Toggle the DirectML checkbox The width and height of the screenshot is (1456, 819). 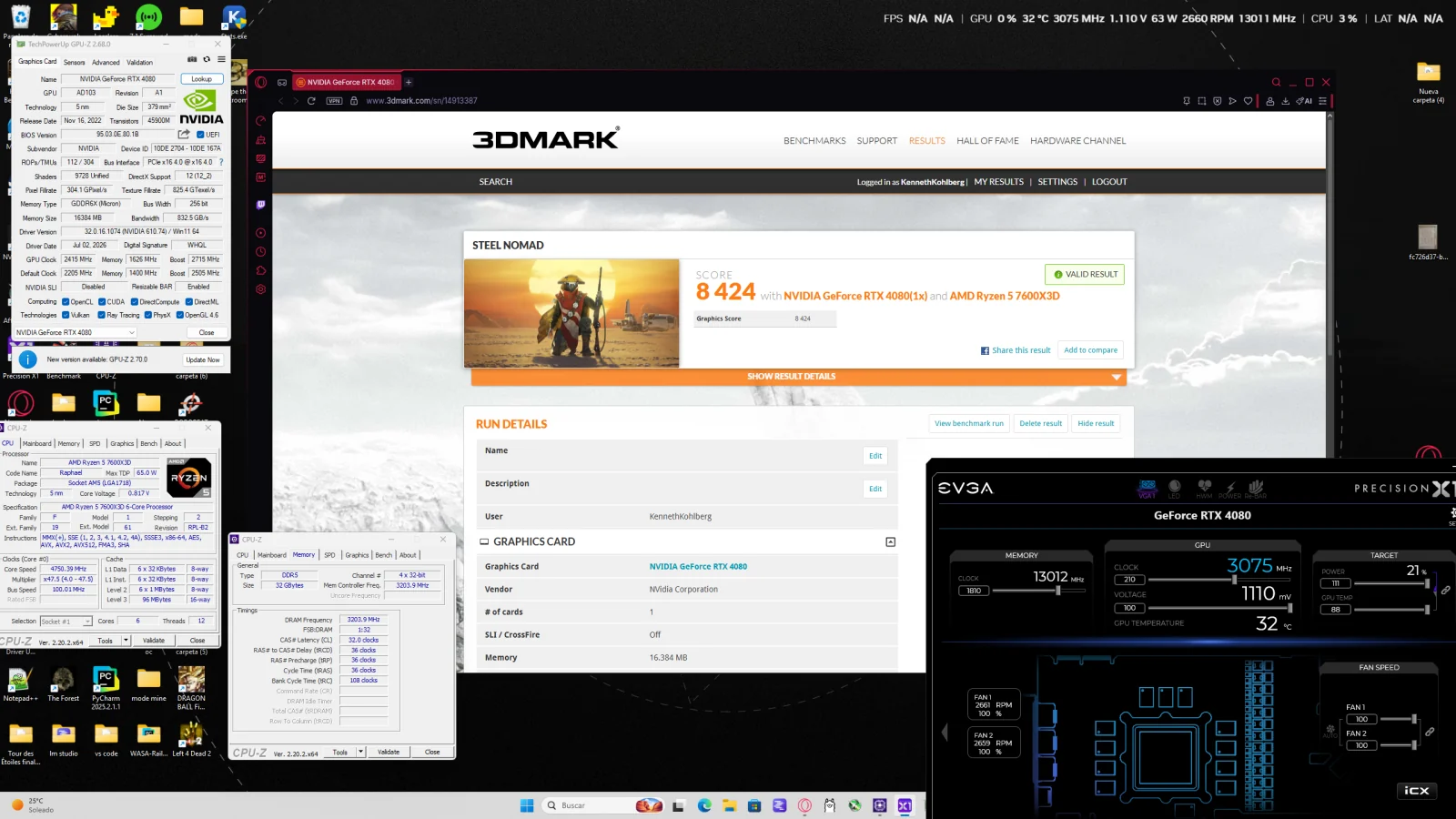[189, 302]
